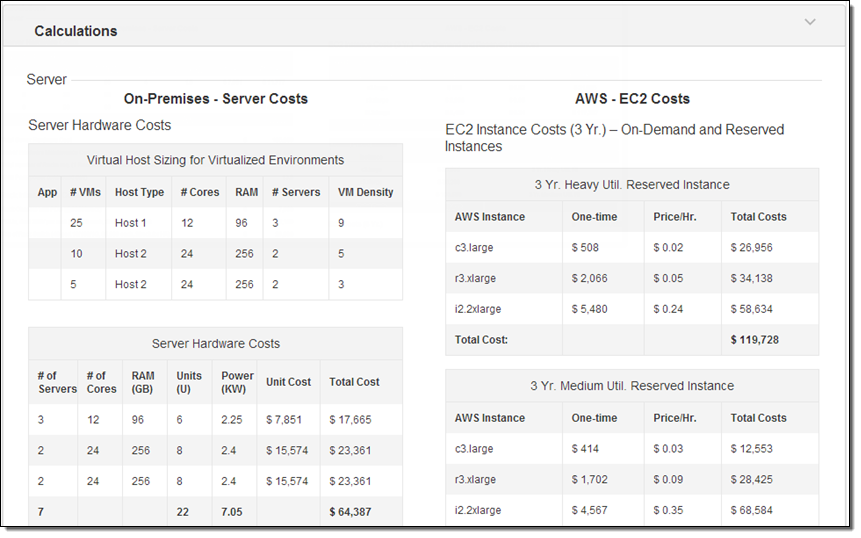Click Price/Hr. header in Medium Util. table
The height and width of the screenshot is (538, 861).
[675, 418]
